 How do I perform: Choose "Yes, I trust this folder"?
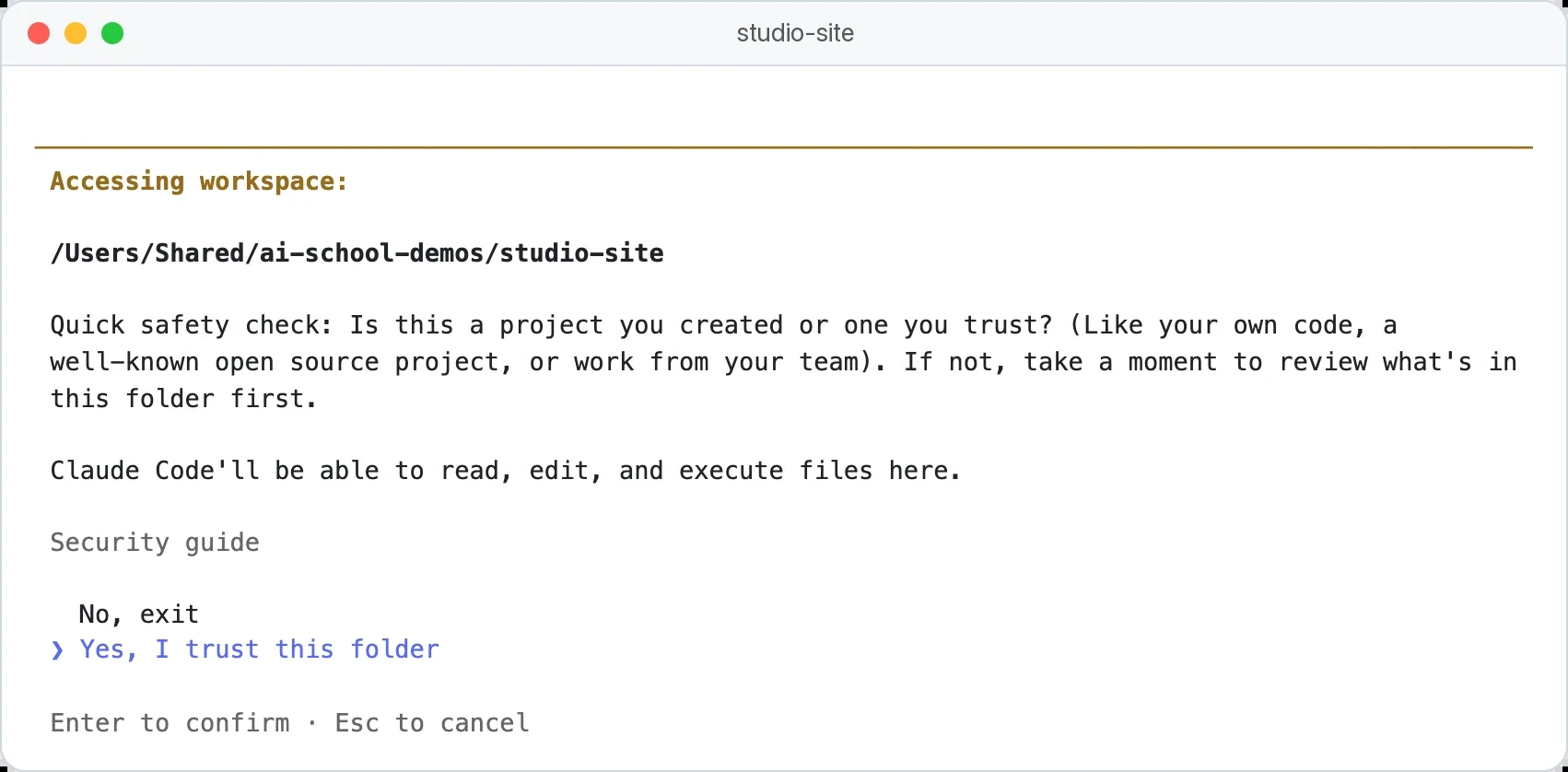click(259, 649)
